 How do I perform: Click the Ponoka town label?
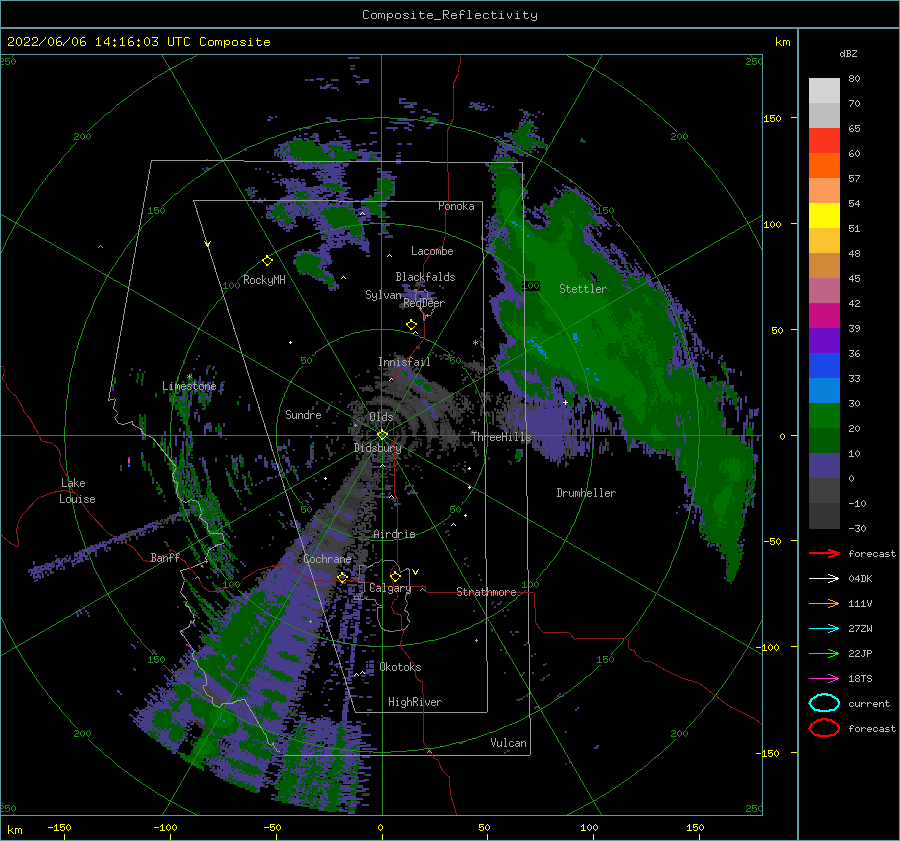(456, 206)
